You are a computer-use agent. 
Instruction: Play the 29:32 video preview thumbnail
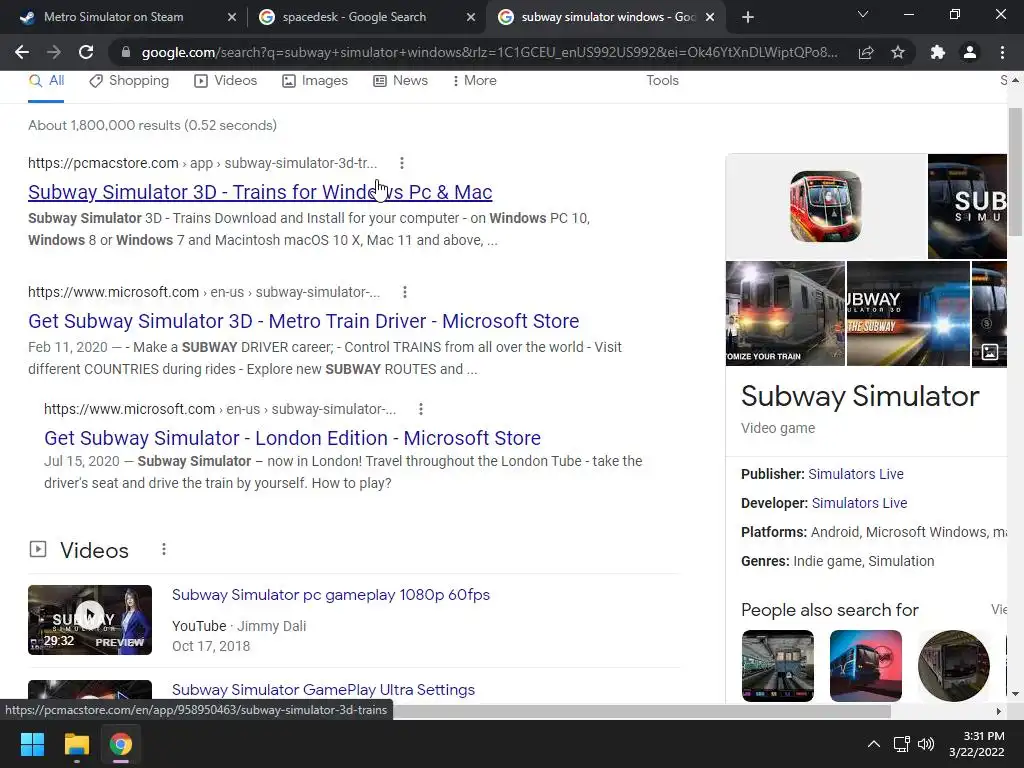90,620
